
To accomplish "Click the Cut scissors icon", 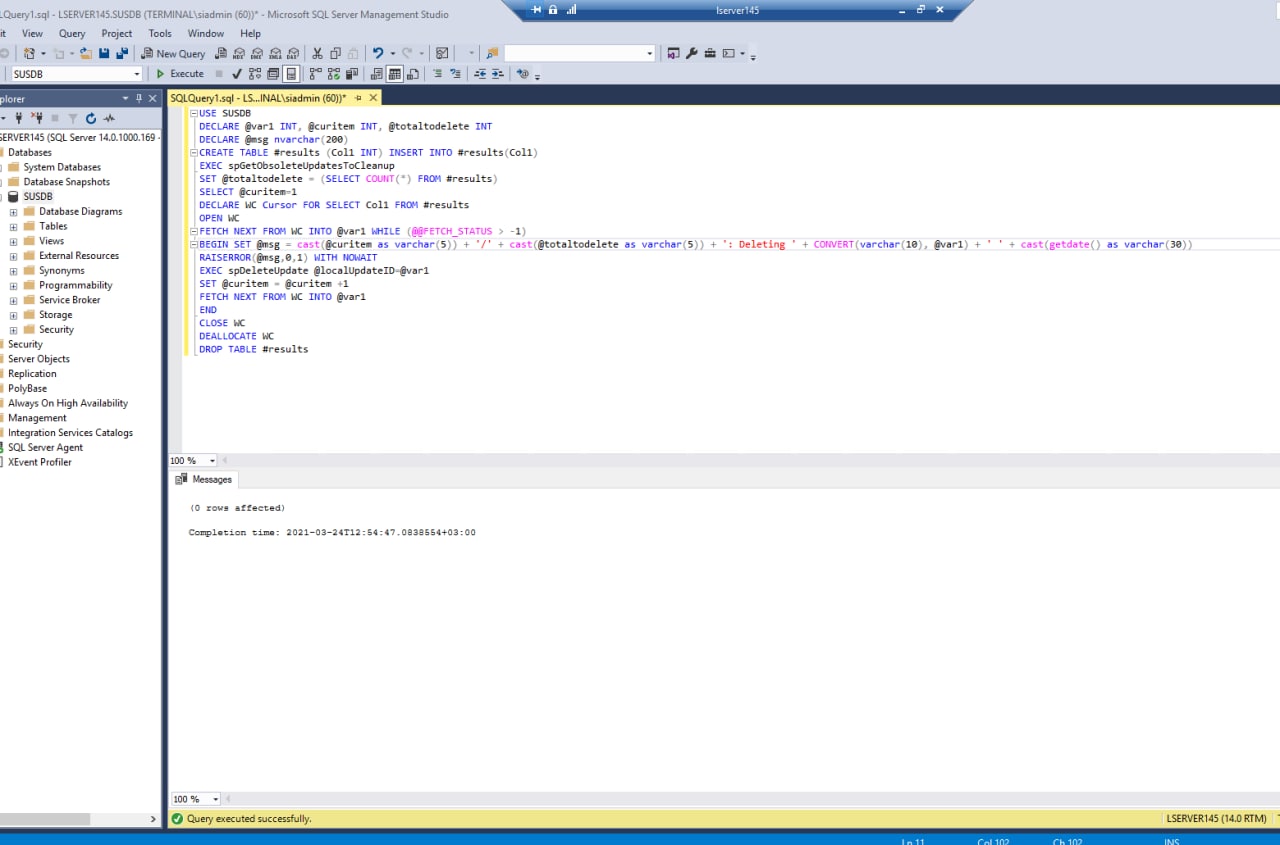I will click(317, 53).
